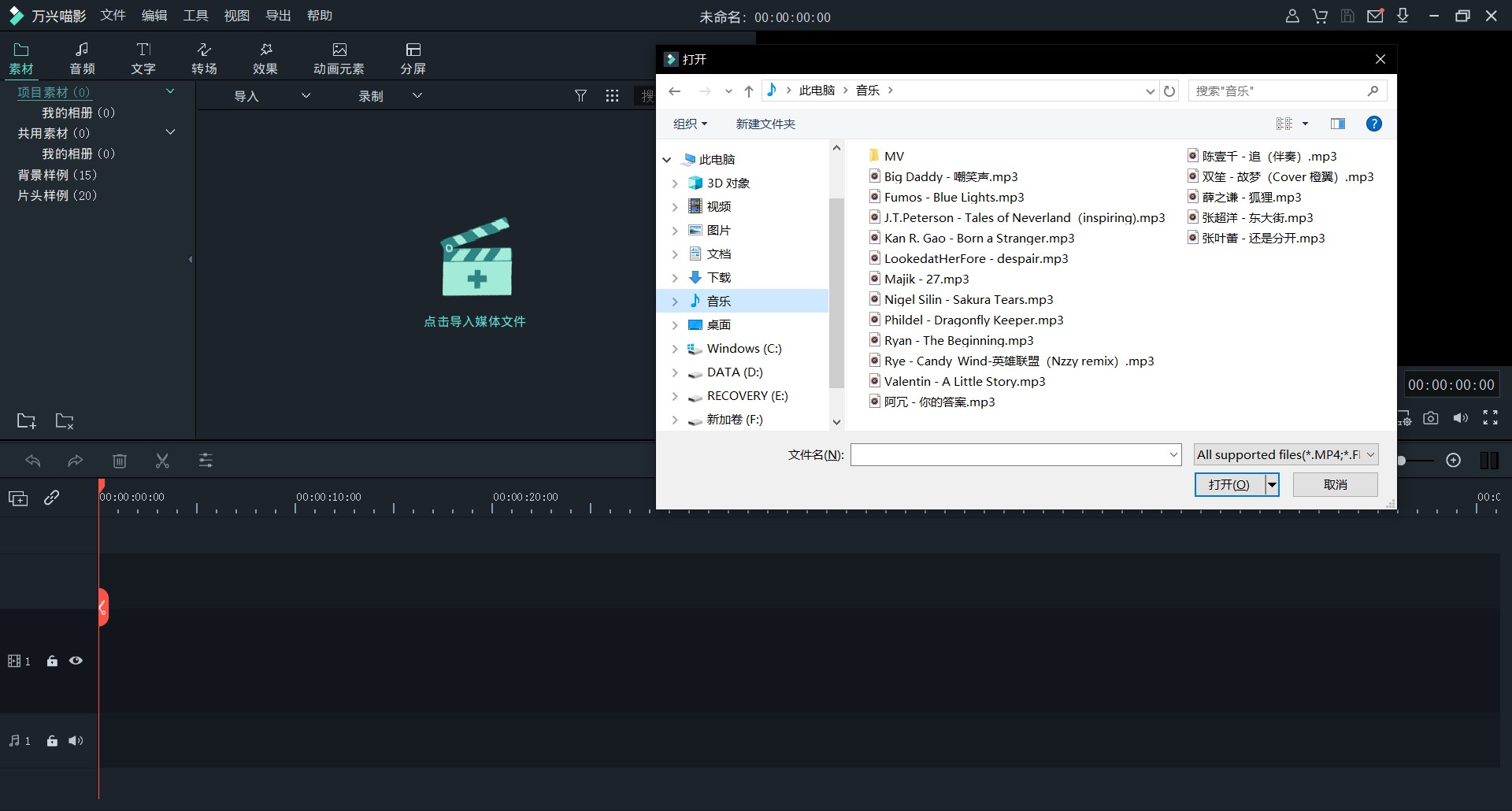Switch to grid view icon in media panel
The image size is (1512, 811).
(x=612, y=96)
